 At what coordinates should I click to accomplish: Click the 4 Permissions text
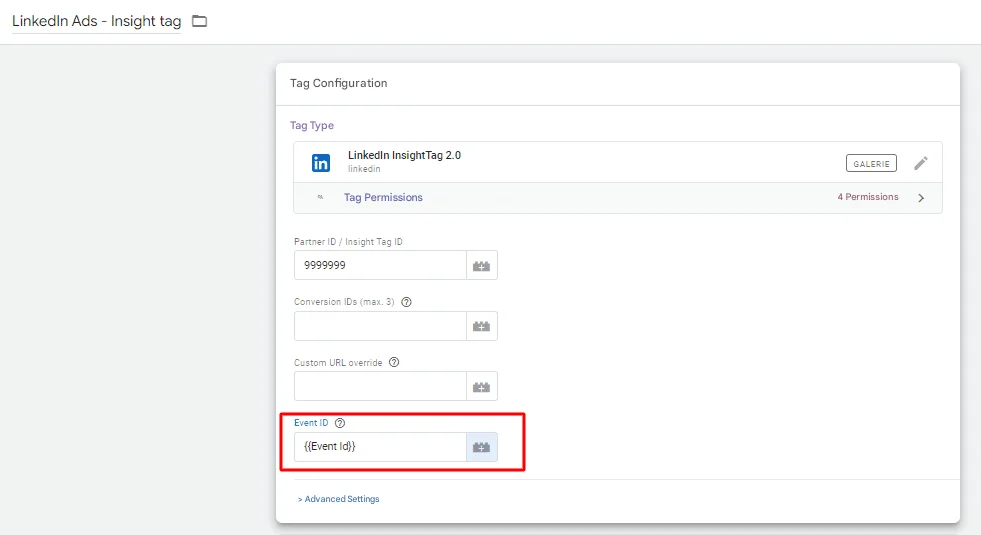coord(868,197)
